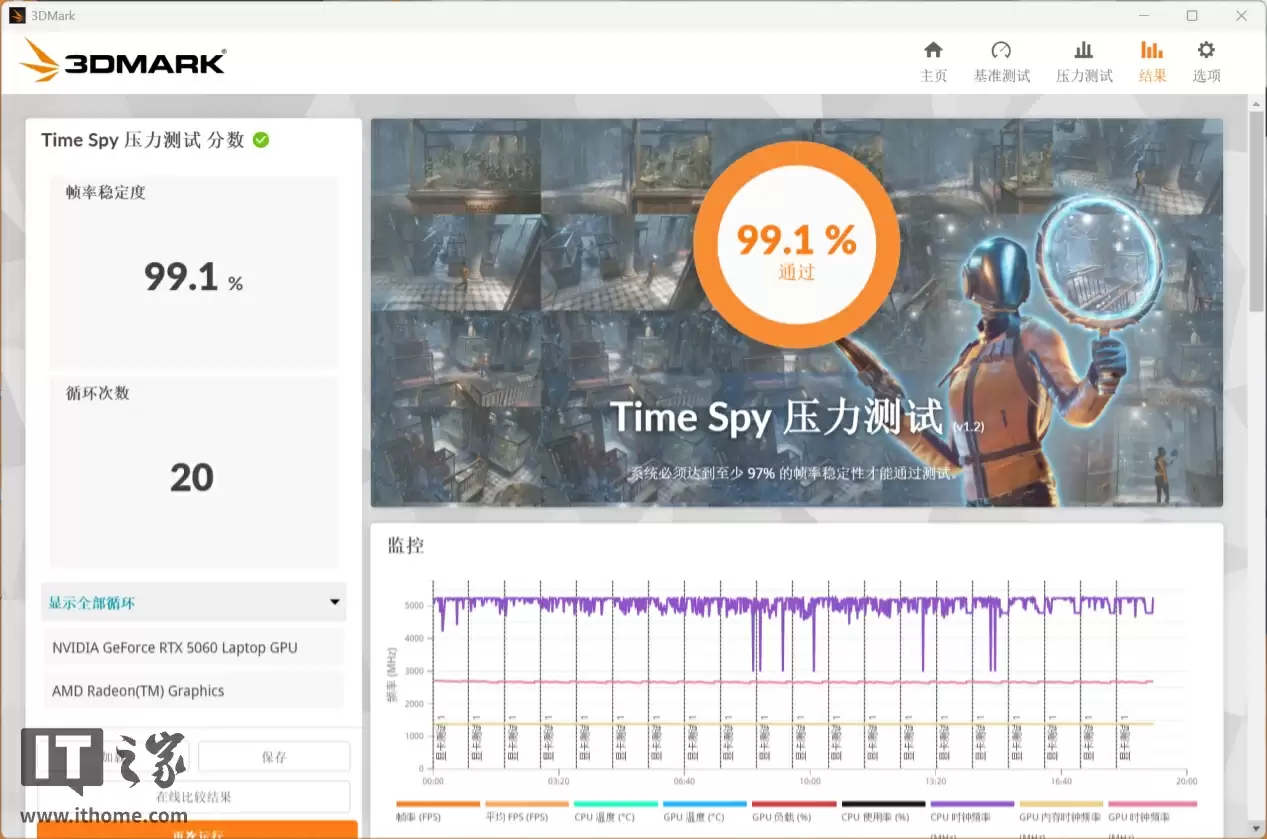Select the 基准测试 benchmark gauge icon
The image size is (1267, 839).
click(1001, 58)
